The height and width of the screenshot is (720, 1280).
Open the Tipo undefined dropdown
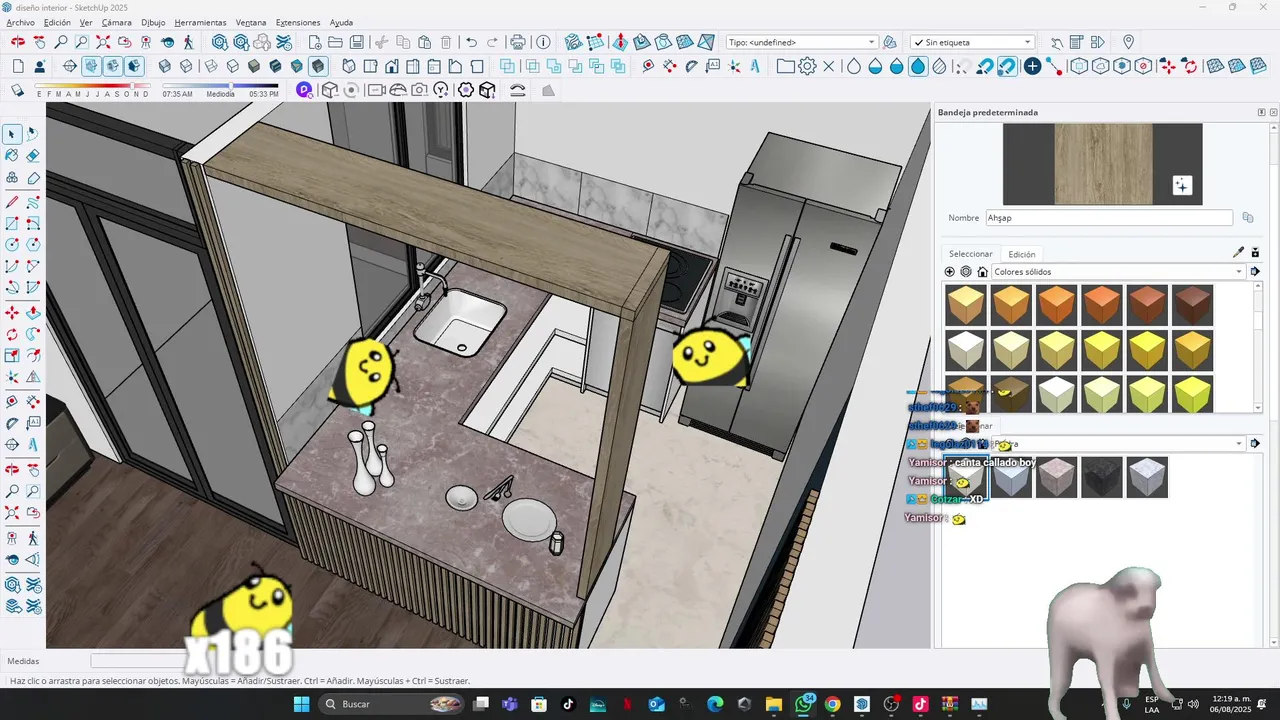point(802,42)
